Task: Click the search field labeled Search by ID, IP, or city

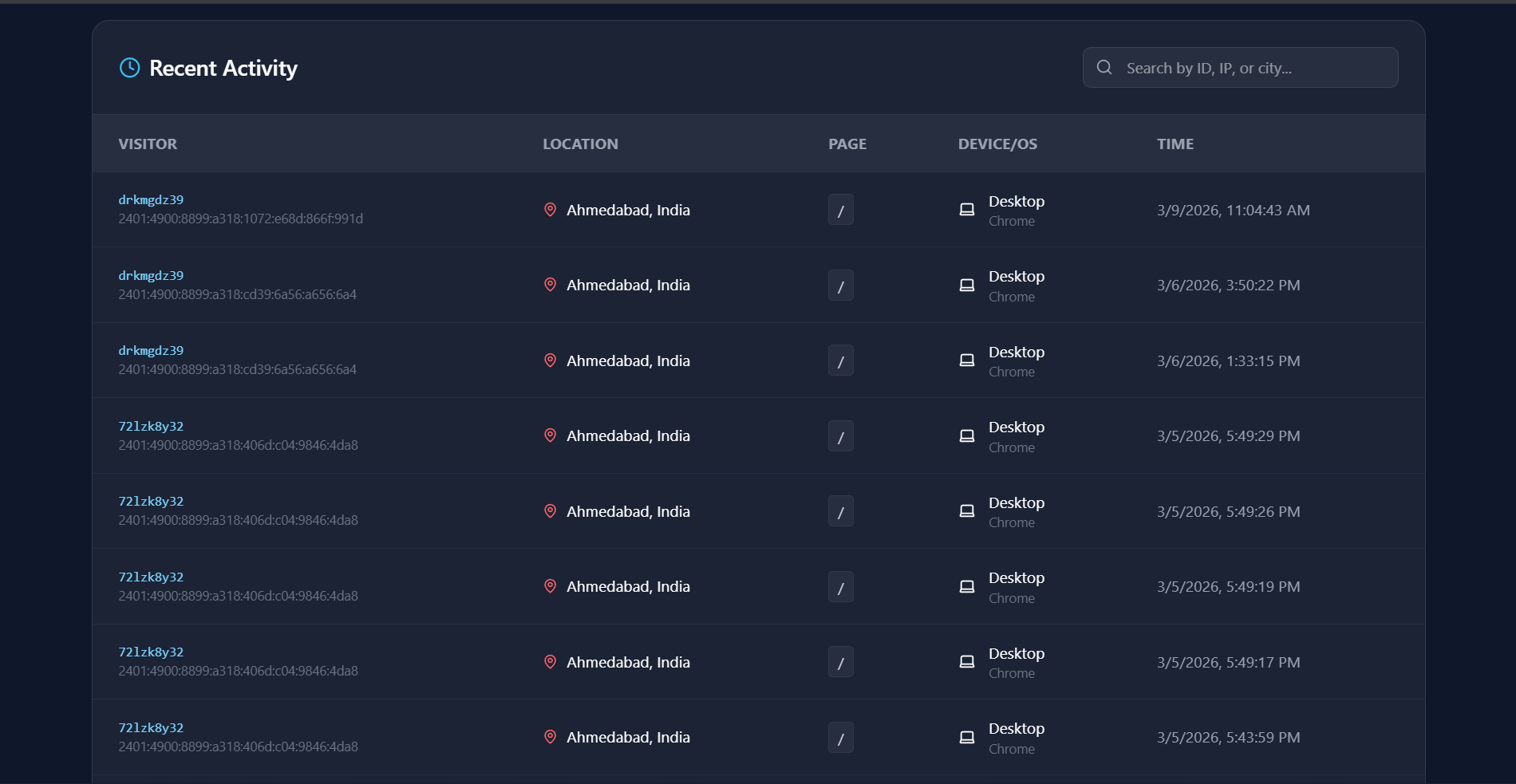Action: coord(1240,67)
